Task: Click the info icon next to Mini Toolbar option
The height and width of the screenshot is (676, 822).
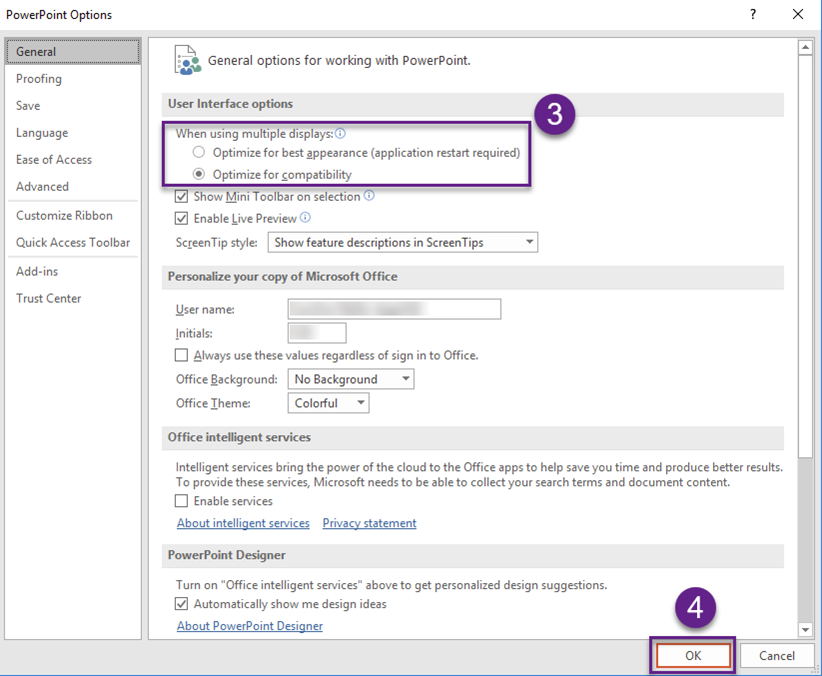Action: (x=369, y=196)
